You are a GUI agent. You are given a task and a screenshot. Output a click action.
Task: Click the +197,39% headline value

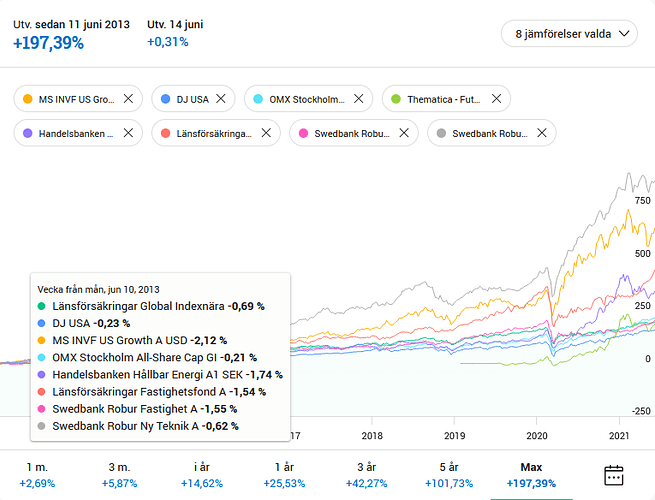[x=48, y=43]
